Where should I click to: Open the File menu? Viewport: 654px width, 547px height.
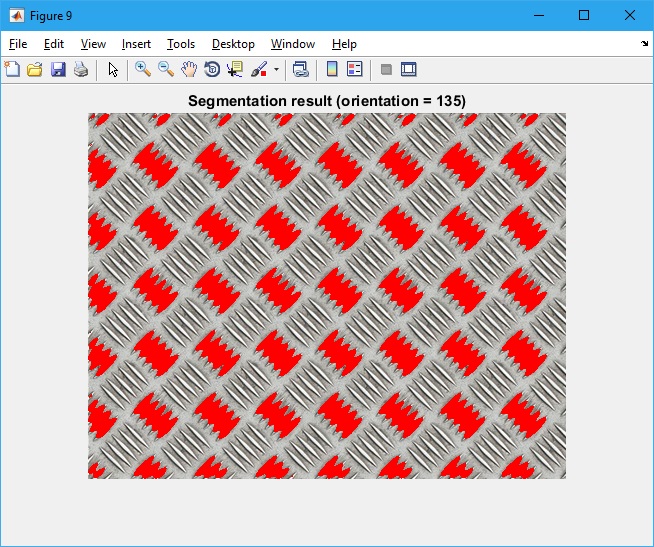pyautogui.click(x=18, y=44)
